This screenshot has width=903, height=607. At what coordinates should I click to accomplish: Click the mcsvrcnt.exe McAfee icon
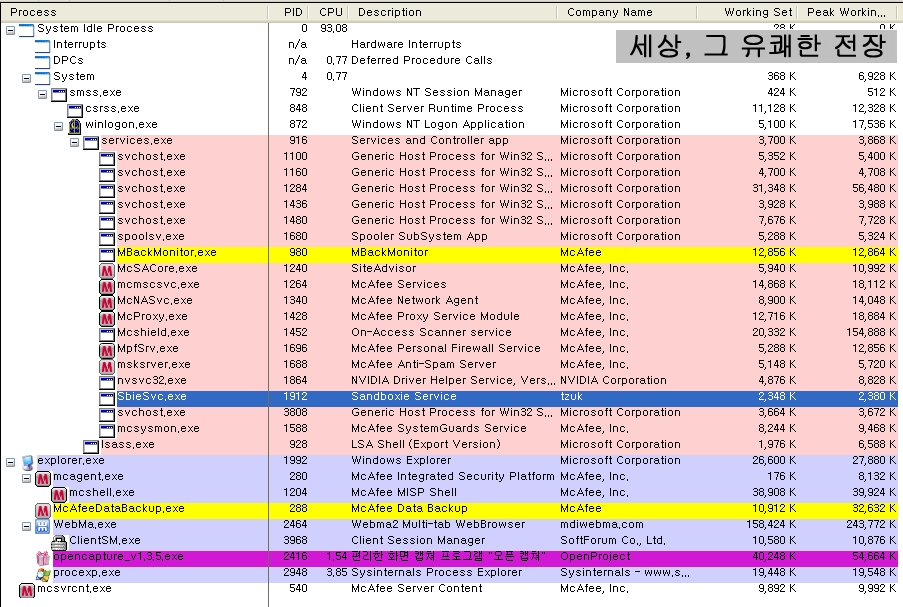coord(26,590)
